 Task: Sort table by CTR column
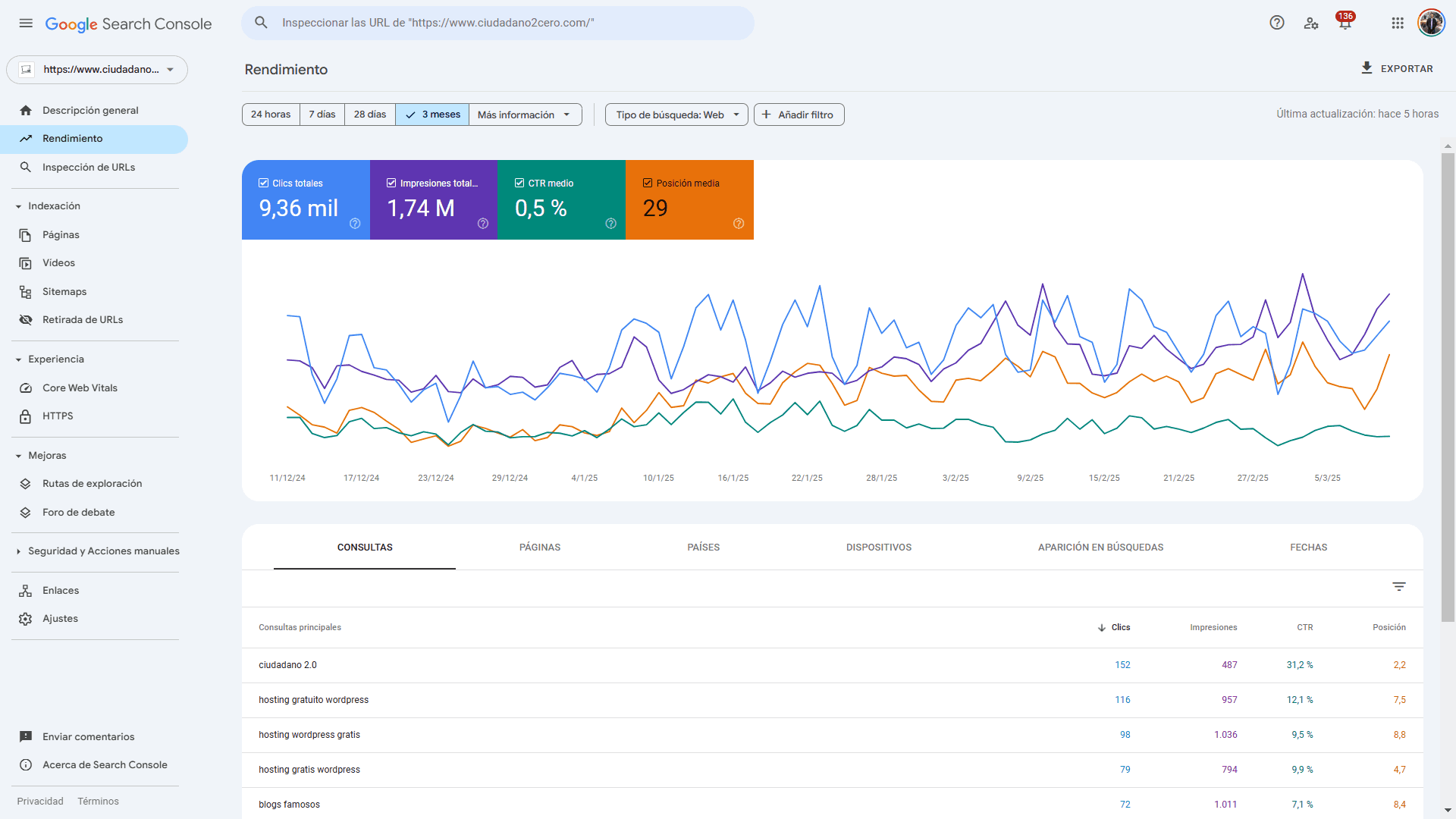(x=1304, y=628)
